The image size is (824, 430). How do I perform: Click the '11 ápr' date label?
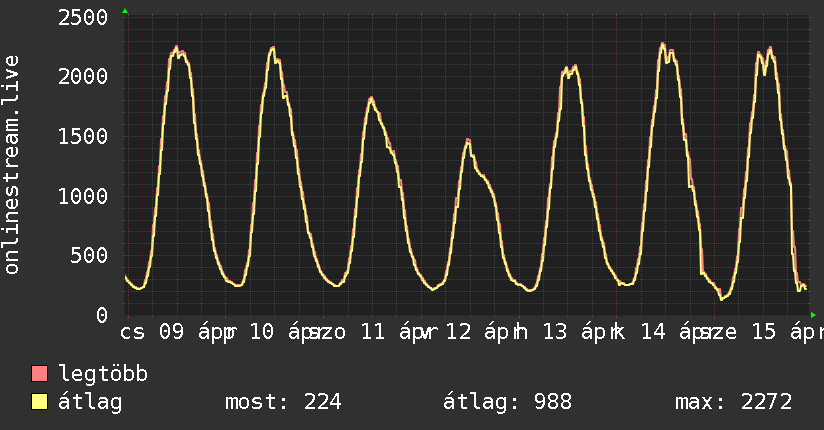click(398, 332)
